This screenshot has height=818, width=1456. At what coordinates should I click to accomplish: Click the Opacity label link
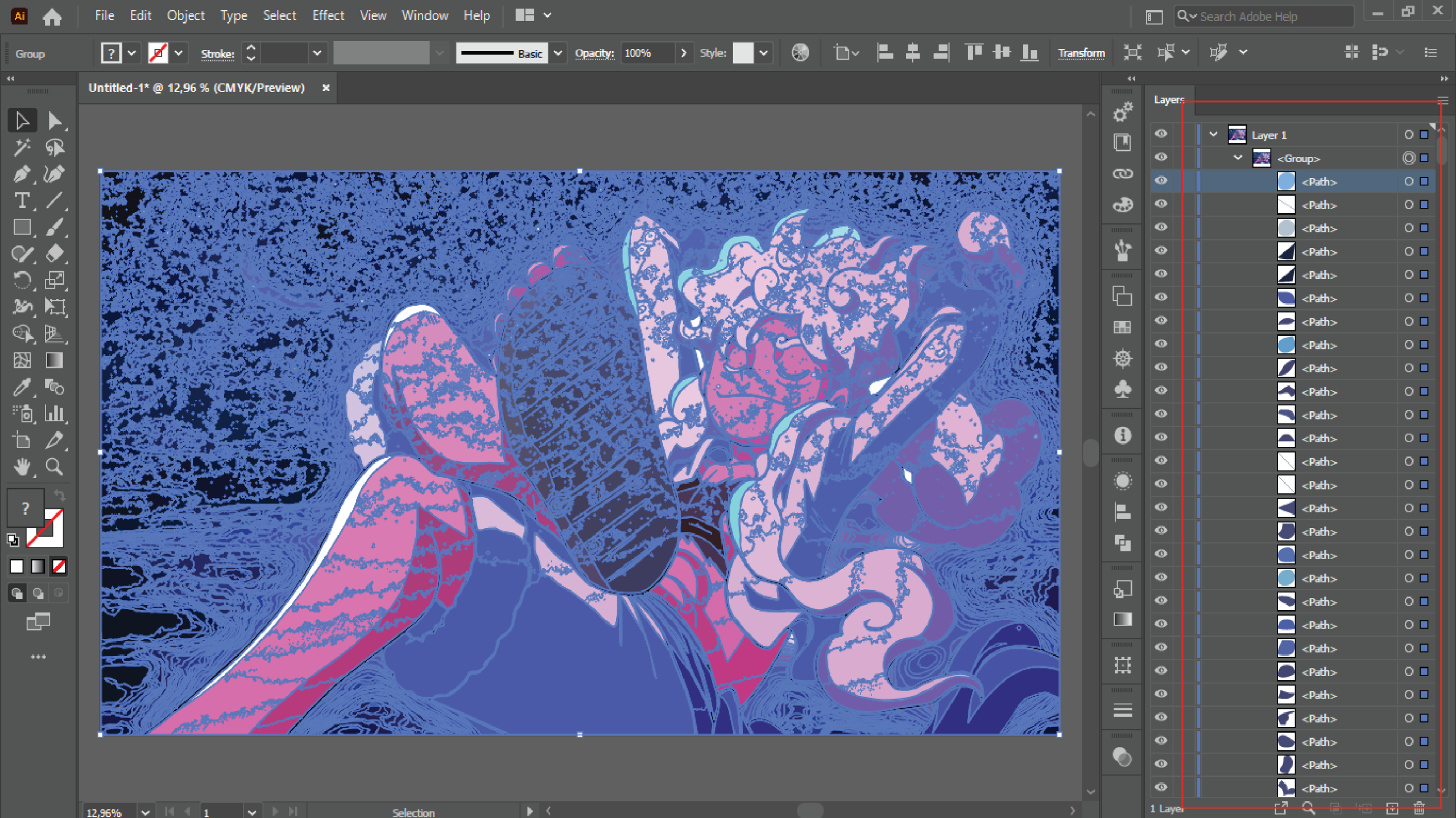point(594,53)
